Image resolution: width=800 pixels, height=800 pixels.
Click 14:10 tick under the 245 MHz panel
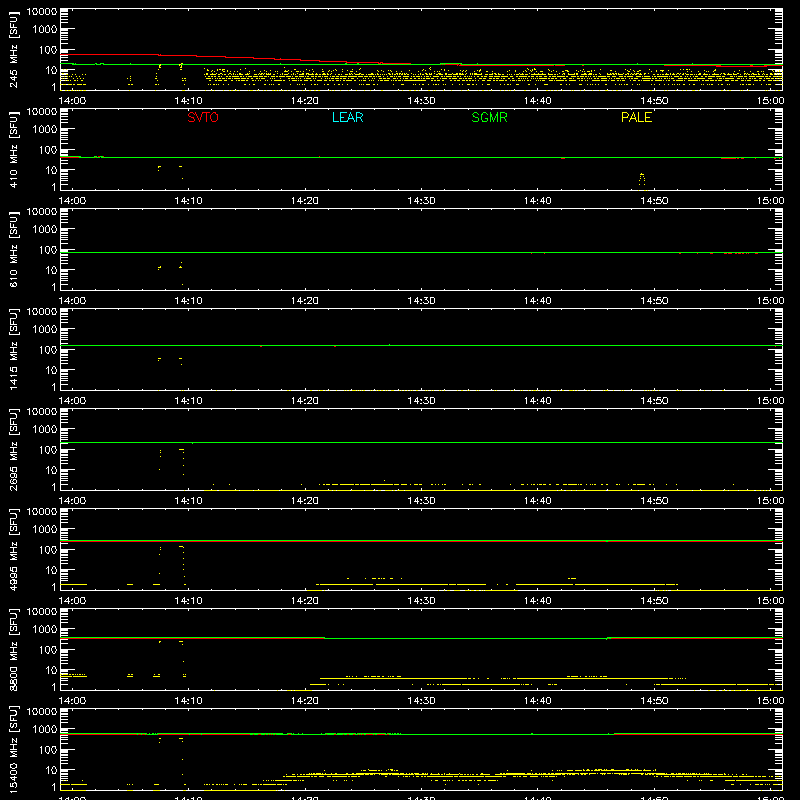188,101
